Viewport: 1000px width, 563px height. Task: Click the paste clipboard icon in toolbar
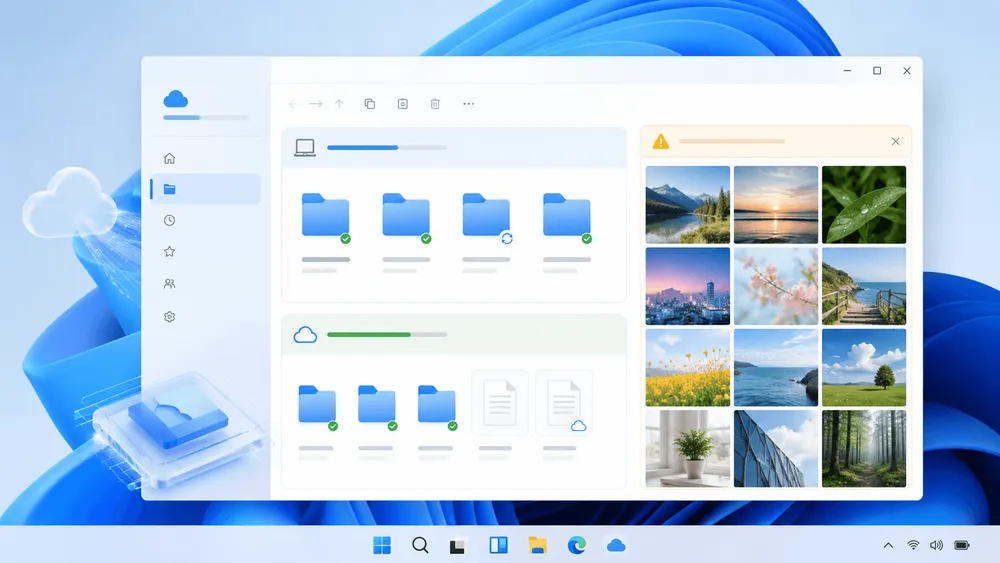click(x=402, y=104)
